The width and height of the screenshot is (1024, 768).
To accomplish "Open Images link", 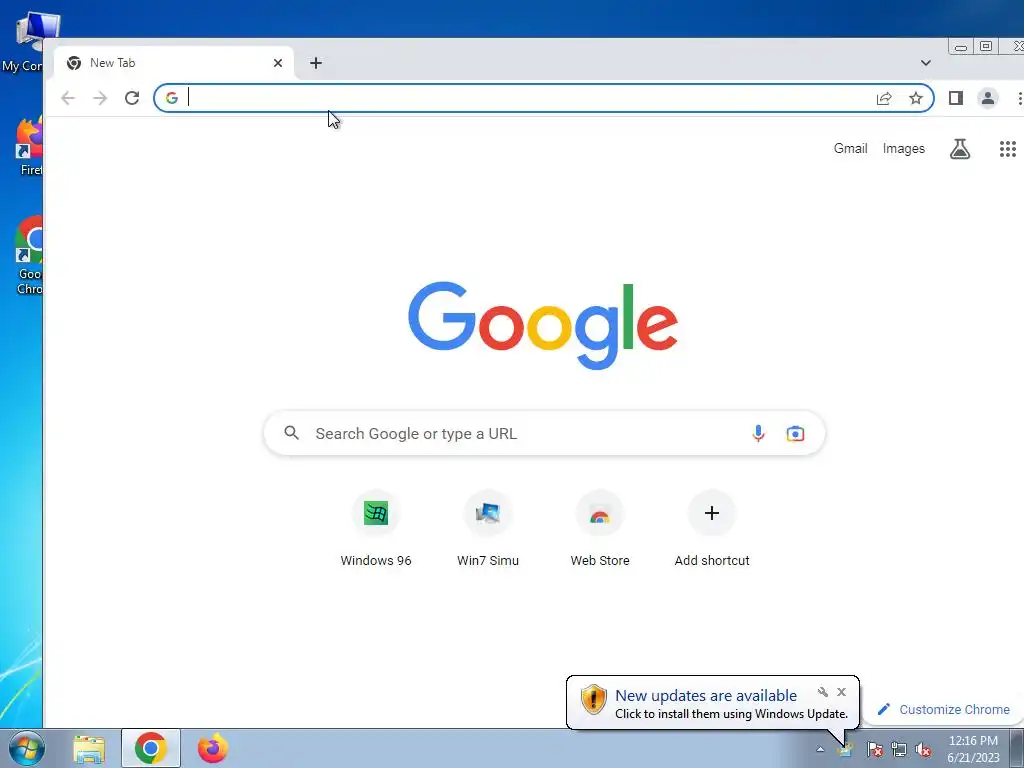I will pos(903,148).
